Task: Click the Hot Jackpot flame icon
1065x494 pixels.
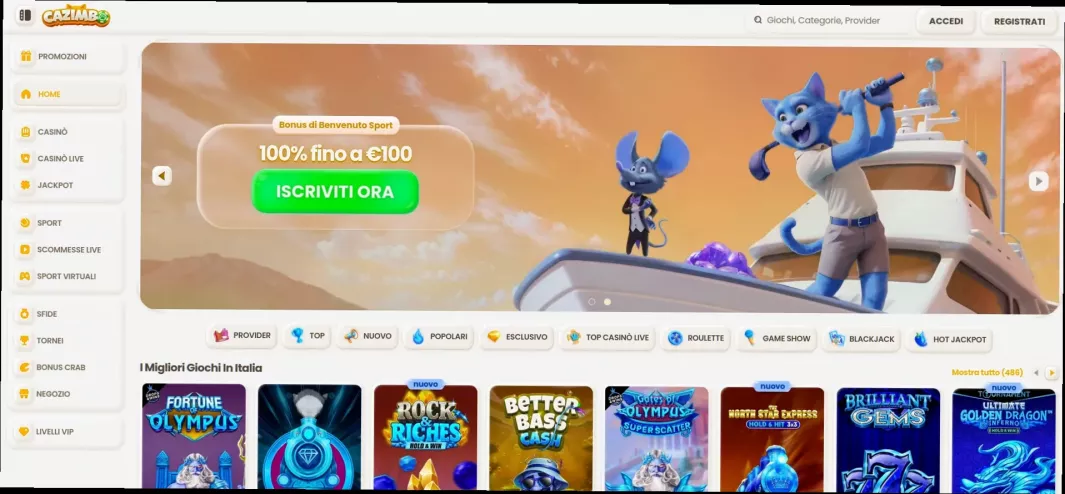Action: (x=921, y=339)
